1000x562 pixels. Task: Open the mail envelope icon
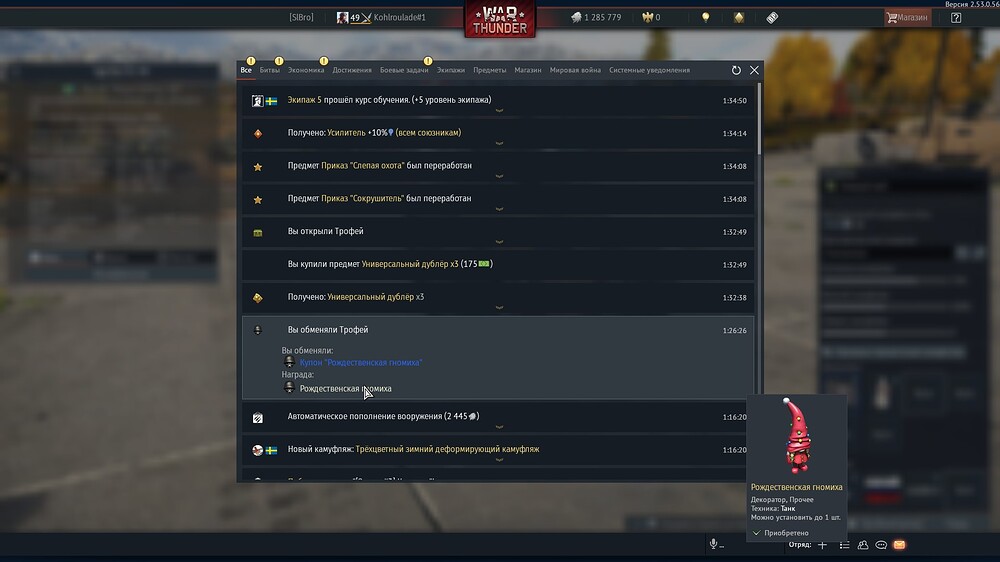899,545
